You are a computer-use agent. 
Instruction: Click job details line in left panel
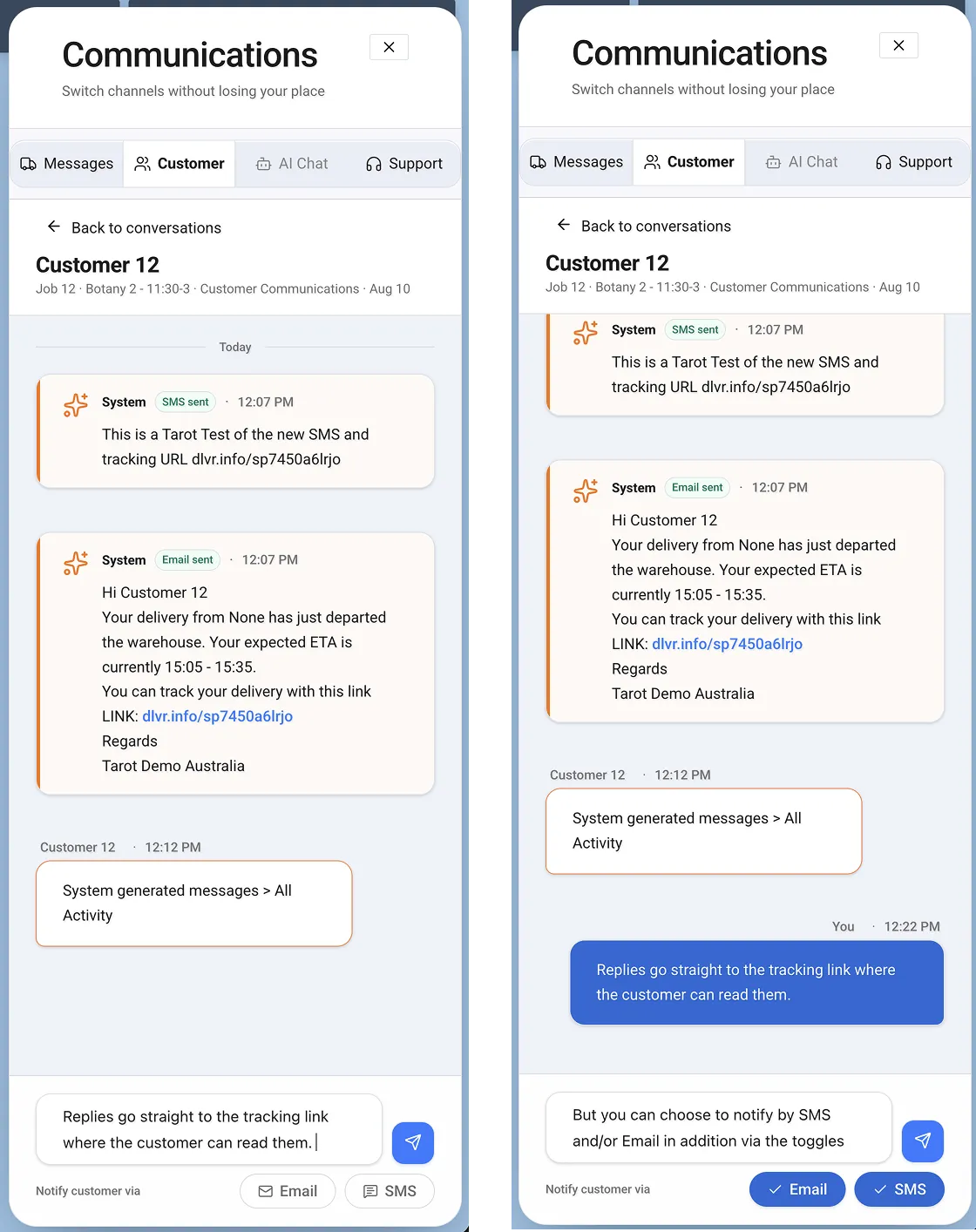tap(223, 288)
